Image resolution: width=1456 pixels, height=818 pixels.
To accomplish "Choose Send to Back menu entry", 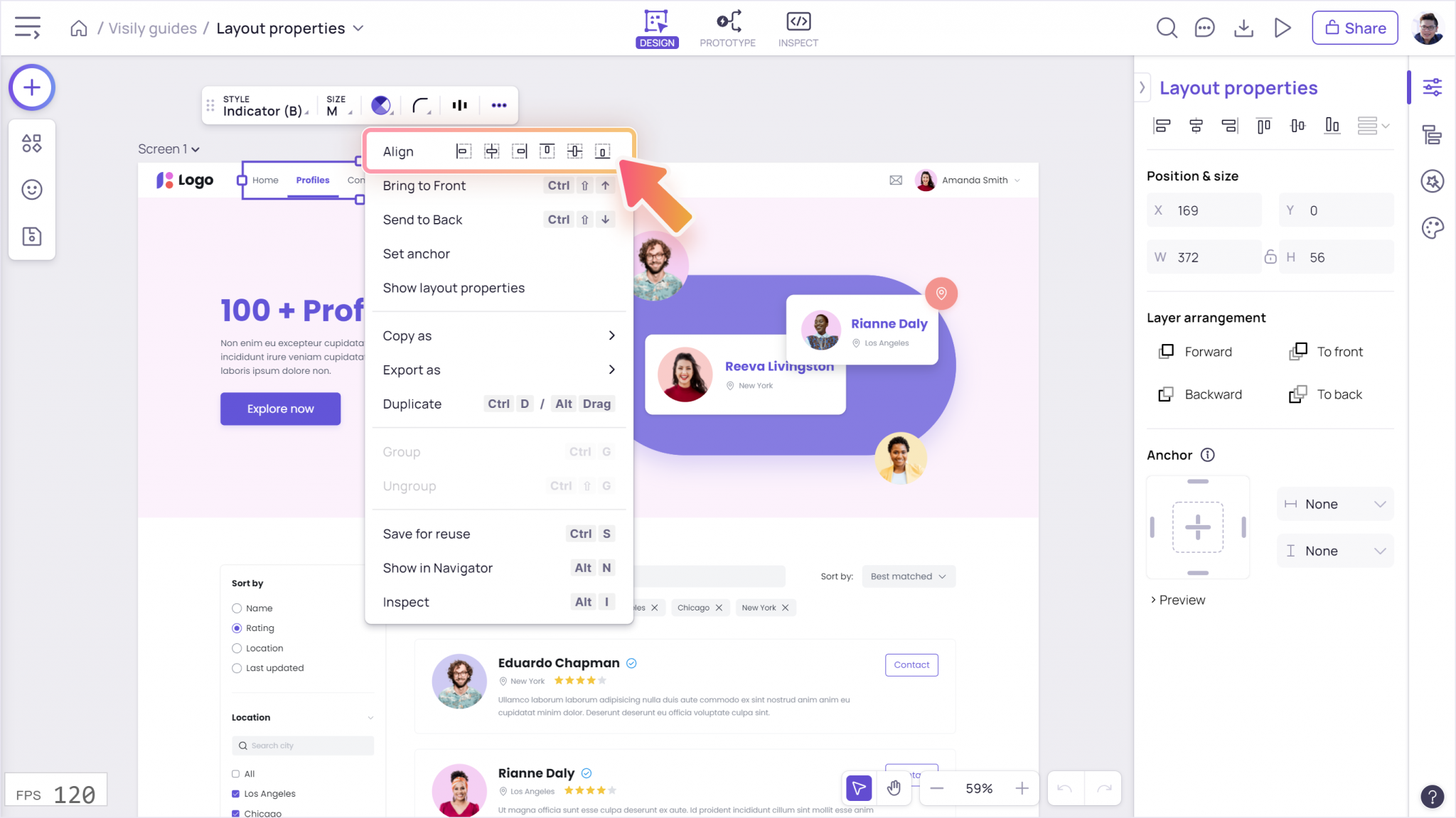I will pos(422,220).
